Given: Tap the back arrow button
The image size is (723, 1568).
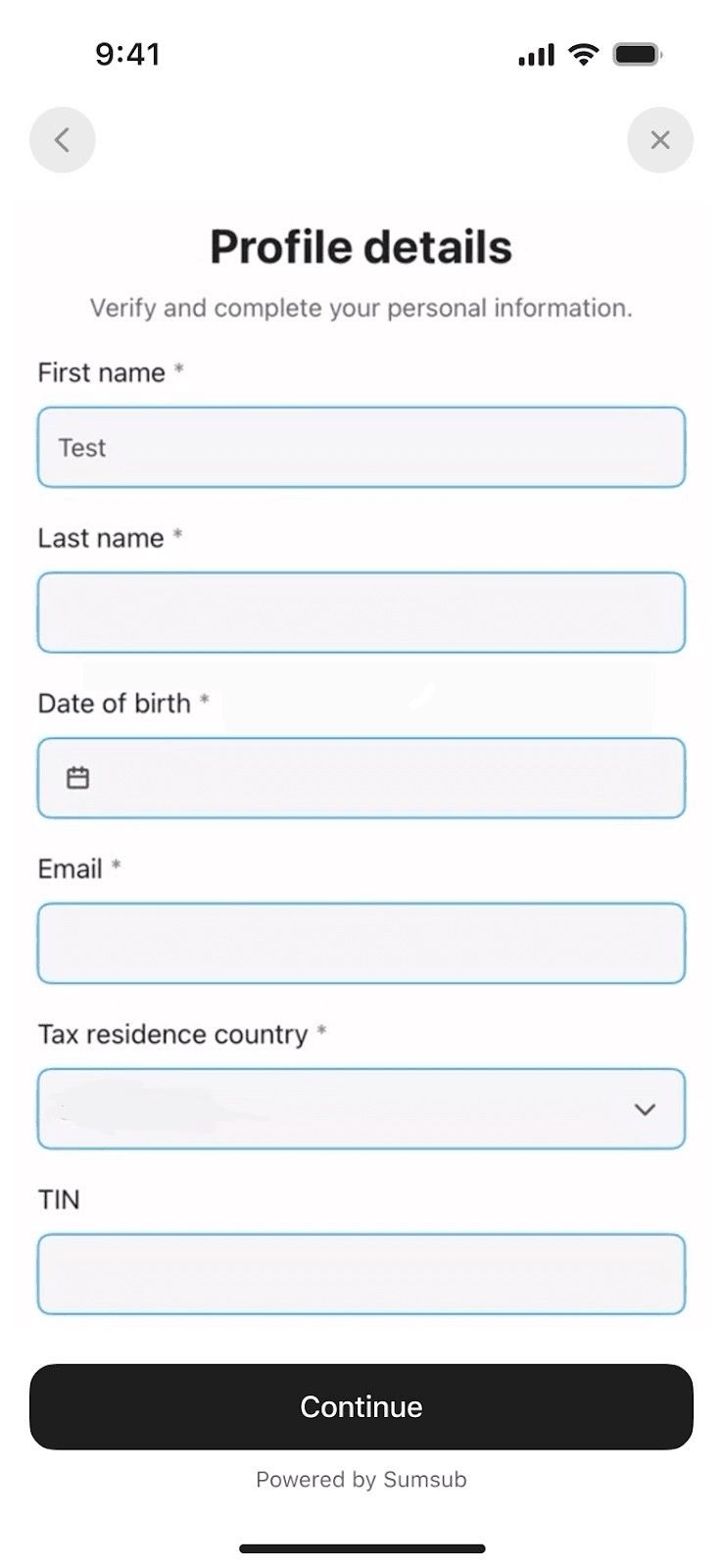Looking at the screenshot, I should point(63,140).
